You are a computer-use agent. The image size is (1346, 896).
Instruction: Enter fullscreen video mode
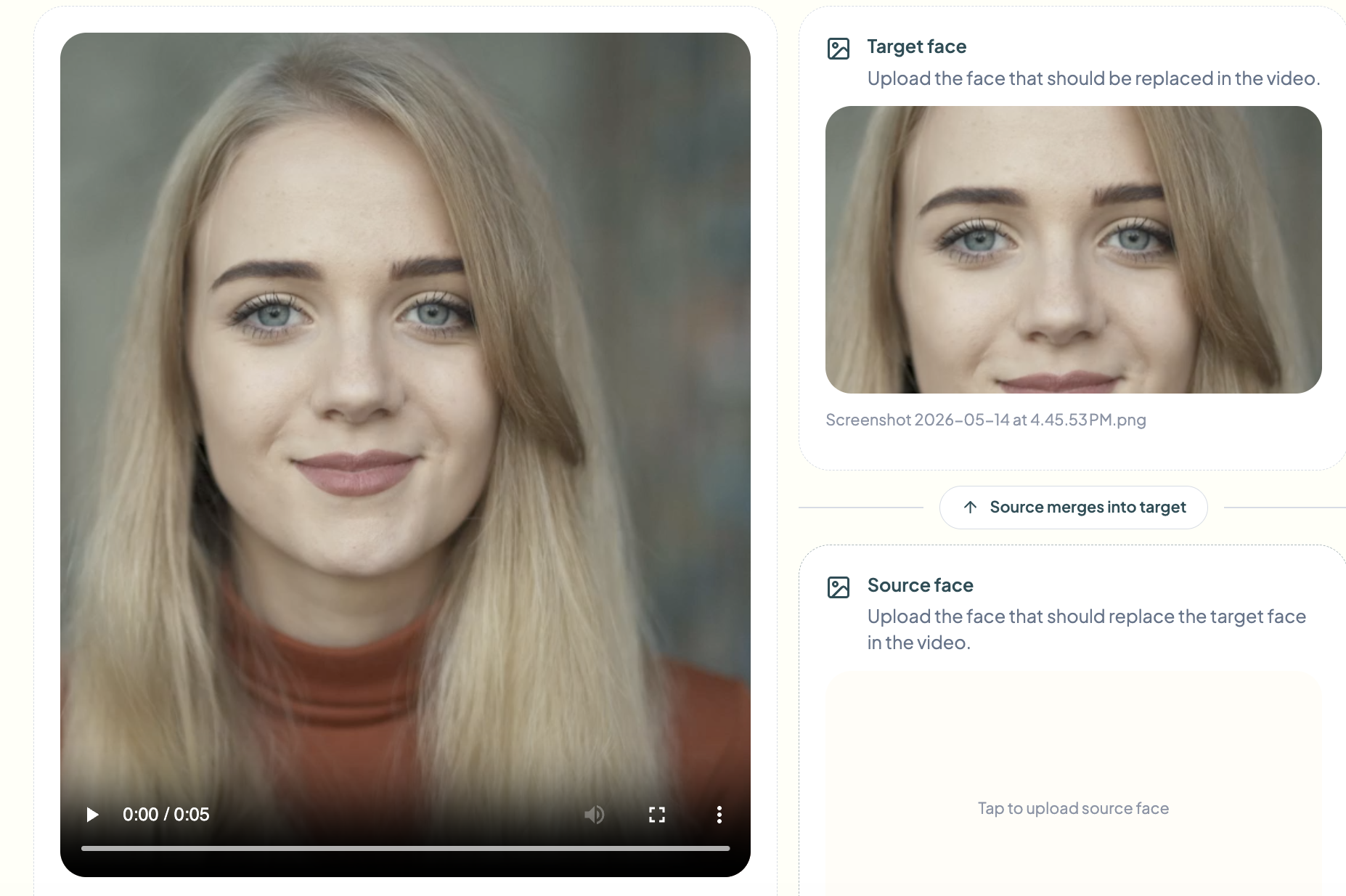pos(657,815)
